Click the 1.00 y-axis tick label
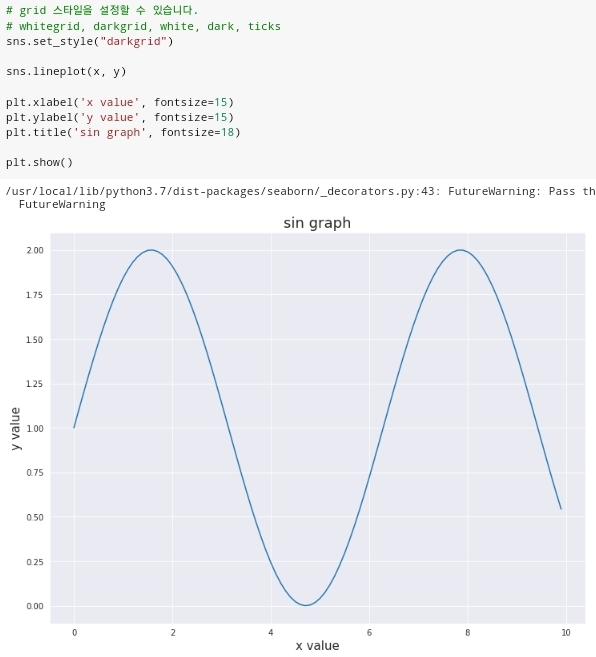The image size is (596, 657). click(x=35, y=429)
